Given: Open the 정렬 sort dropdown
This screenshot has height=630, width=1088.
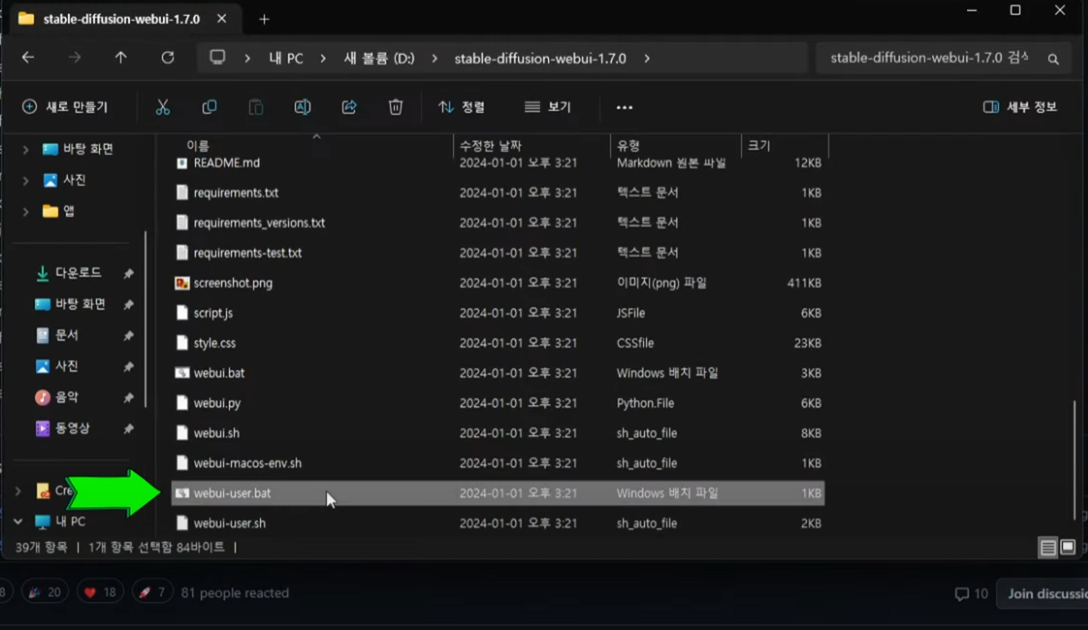Looking at the screenshot, I should (462, 107).
